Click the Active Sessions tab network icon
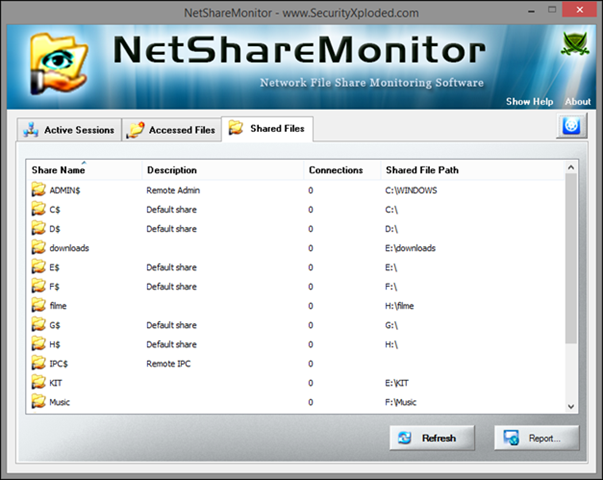603x480 pixels. tap(30, 130)
